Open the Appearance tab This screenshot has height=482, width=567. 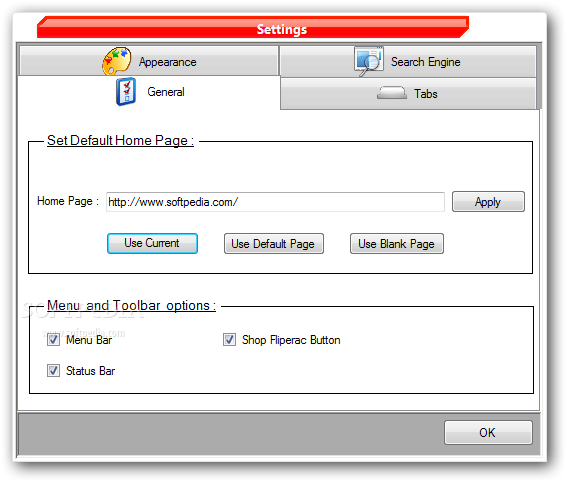coord(149,61)
